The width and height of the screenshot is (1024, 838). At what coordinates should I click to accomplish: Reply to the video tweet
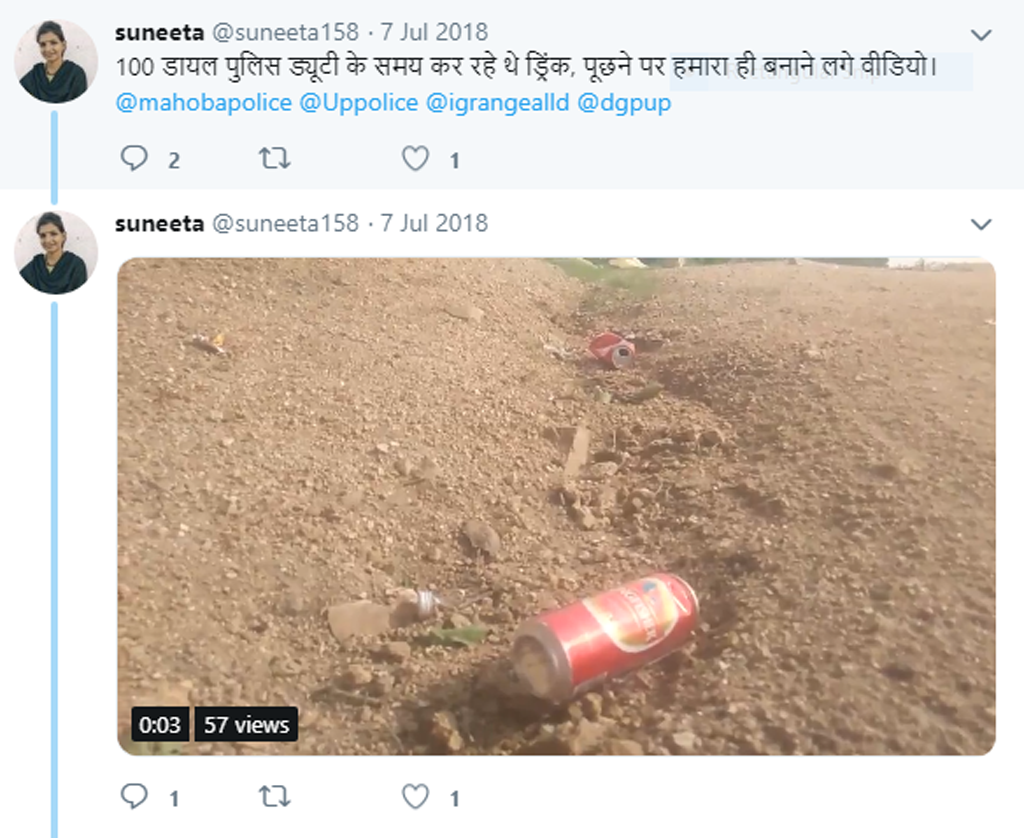click(134, 797)
